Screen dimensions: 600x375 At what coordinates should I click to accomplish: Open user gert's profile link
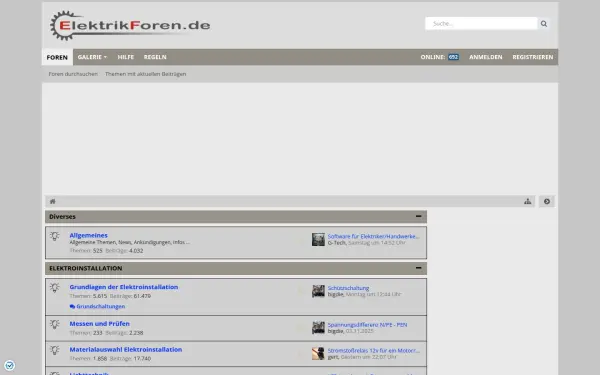(x=333, y=357)
